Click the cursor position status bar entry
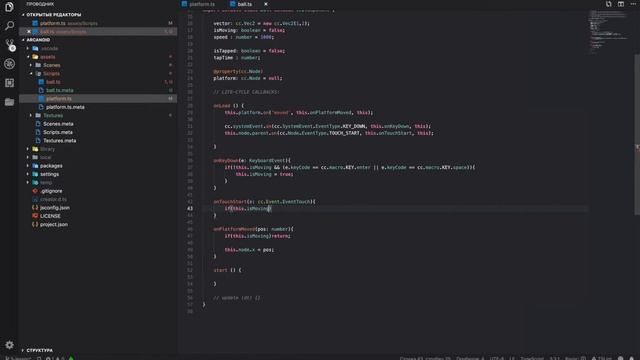This screenshot has height=360, width=640. click(x=425, y=358)
